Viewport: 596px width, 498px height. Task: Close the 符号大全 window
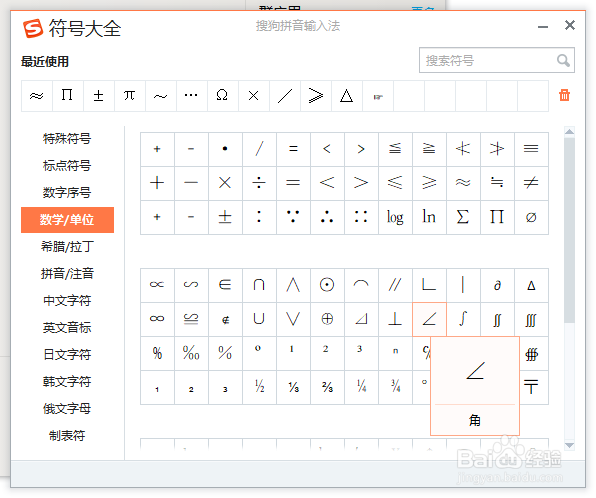[x=570, y=25]
